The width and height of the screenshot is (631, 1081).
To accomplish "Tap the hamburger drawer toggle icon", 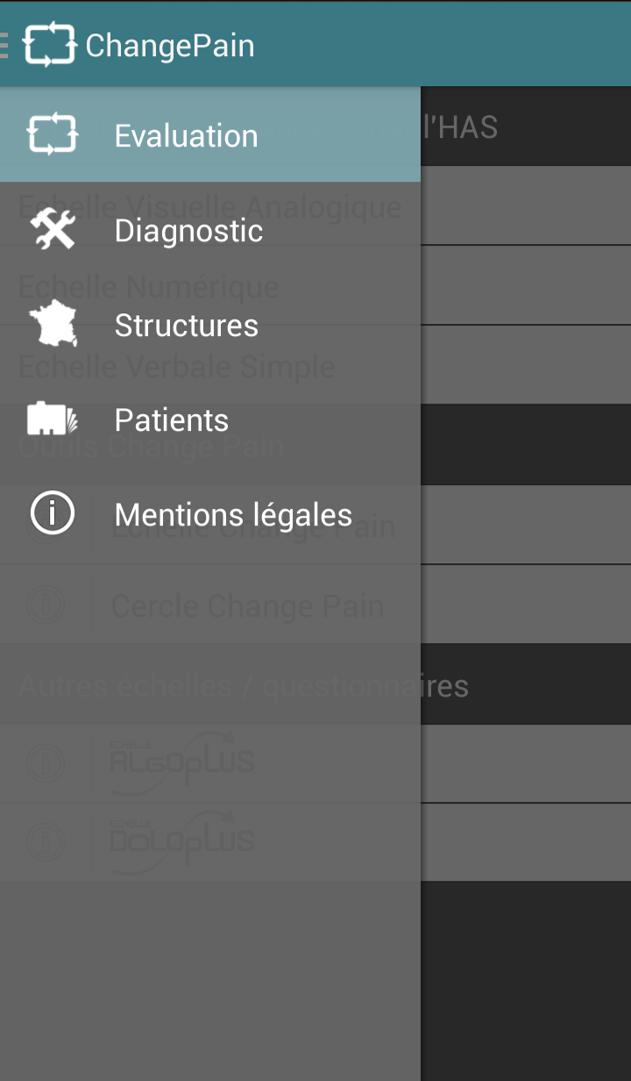I will coord(5,45).
